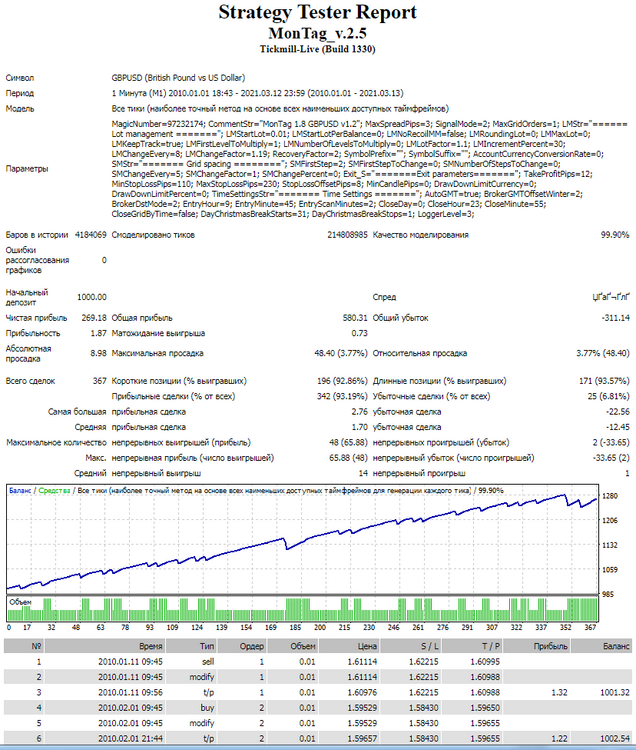The image size is (636, 750).
Task: Click the 185 x-axis tick label
Action: pos(295,627)
